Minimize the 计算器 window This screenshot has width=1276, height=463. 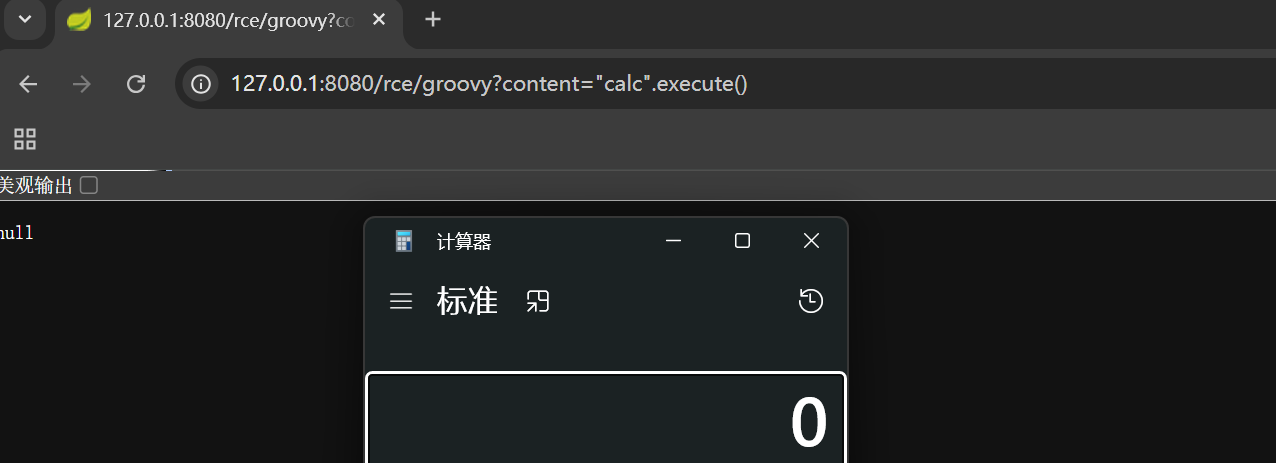(673, 241)
